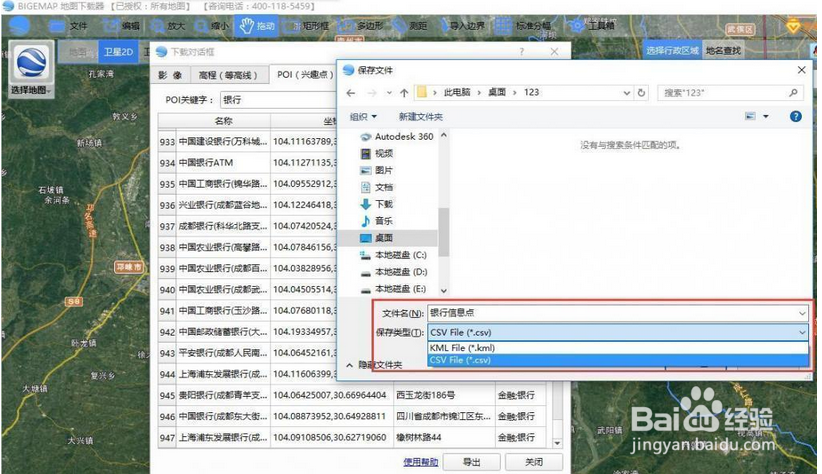Select 视频 in the navigation pane

point(376,153)
